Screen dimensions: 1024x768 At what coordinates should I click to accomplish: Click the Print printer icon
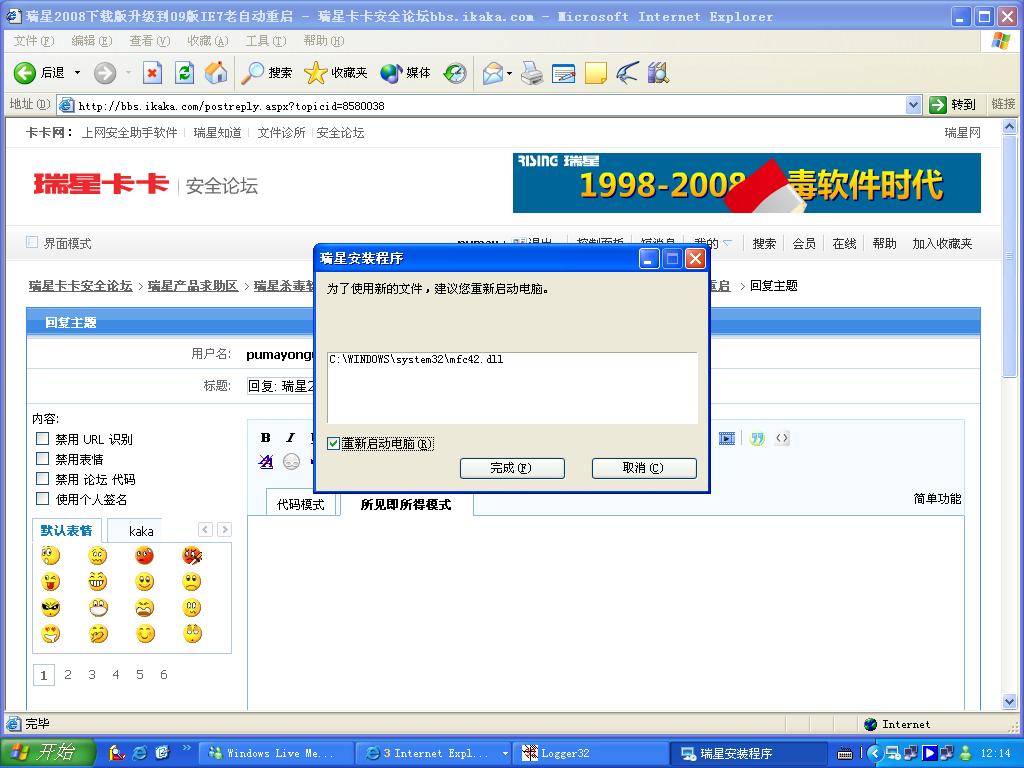coord(532,72)
